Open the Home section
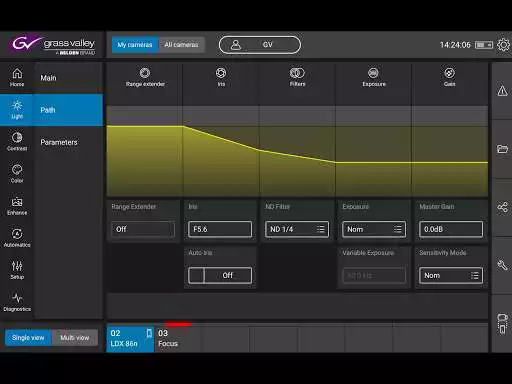This screenshot has height=384, width=512. [x=17, y=77]
